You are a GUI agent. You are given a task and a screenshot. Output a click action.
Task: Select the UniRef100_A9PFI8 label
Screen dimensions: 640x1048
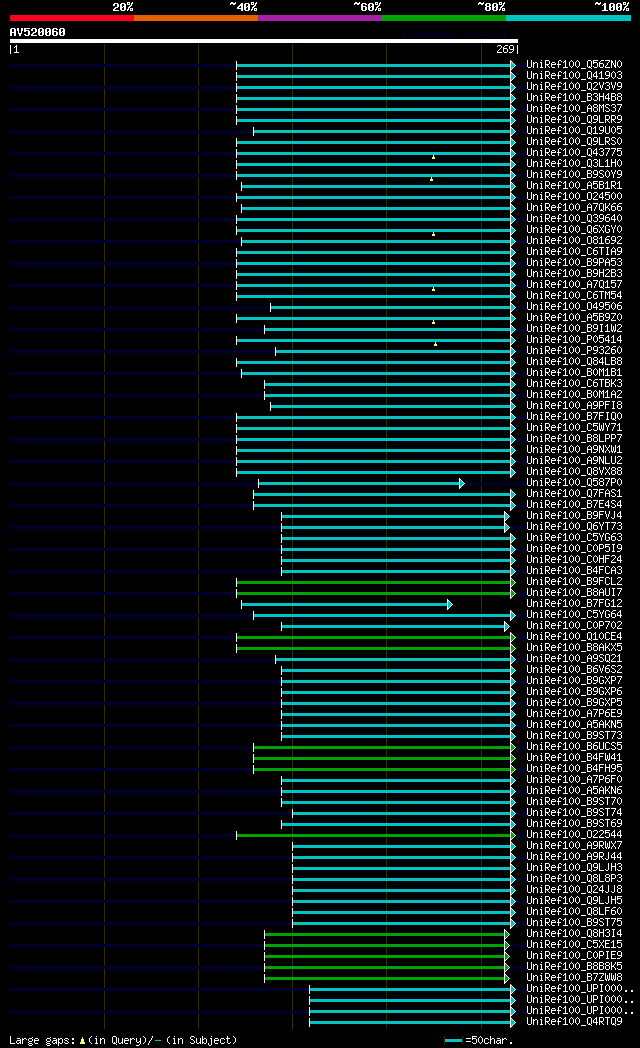[x=574, y=406]
